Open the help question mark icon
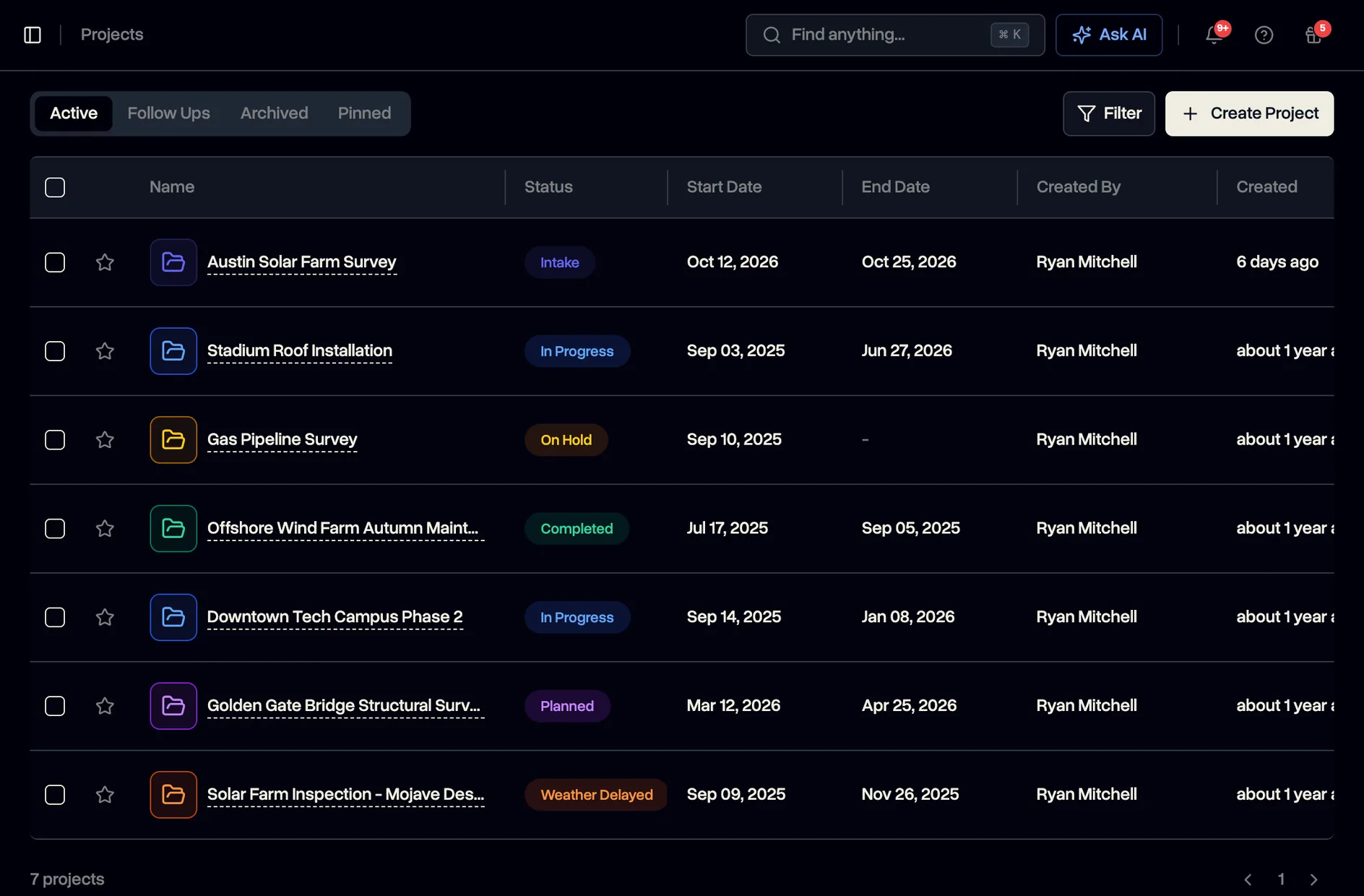The height and width of the screenshot is (896, 1364). click(1264, 35)
